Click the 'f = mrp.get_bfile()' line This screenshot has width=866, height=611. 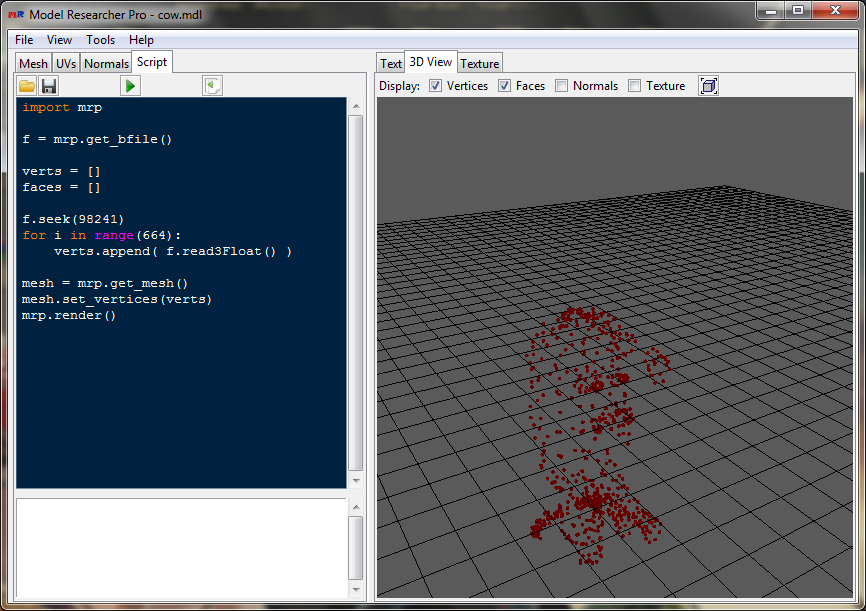[x=97, y=139]
